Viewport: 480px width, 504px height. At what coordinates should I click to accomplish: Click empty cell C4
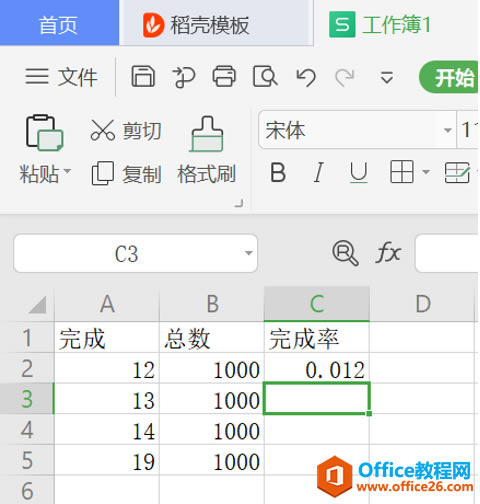[317, 430]
